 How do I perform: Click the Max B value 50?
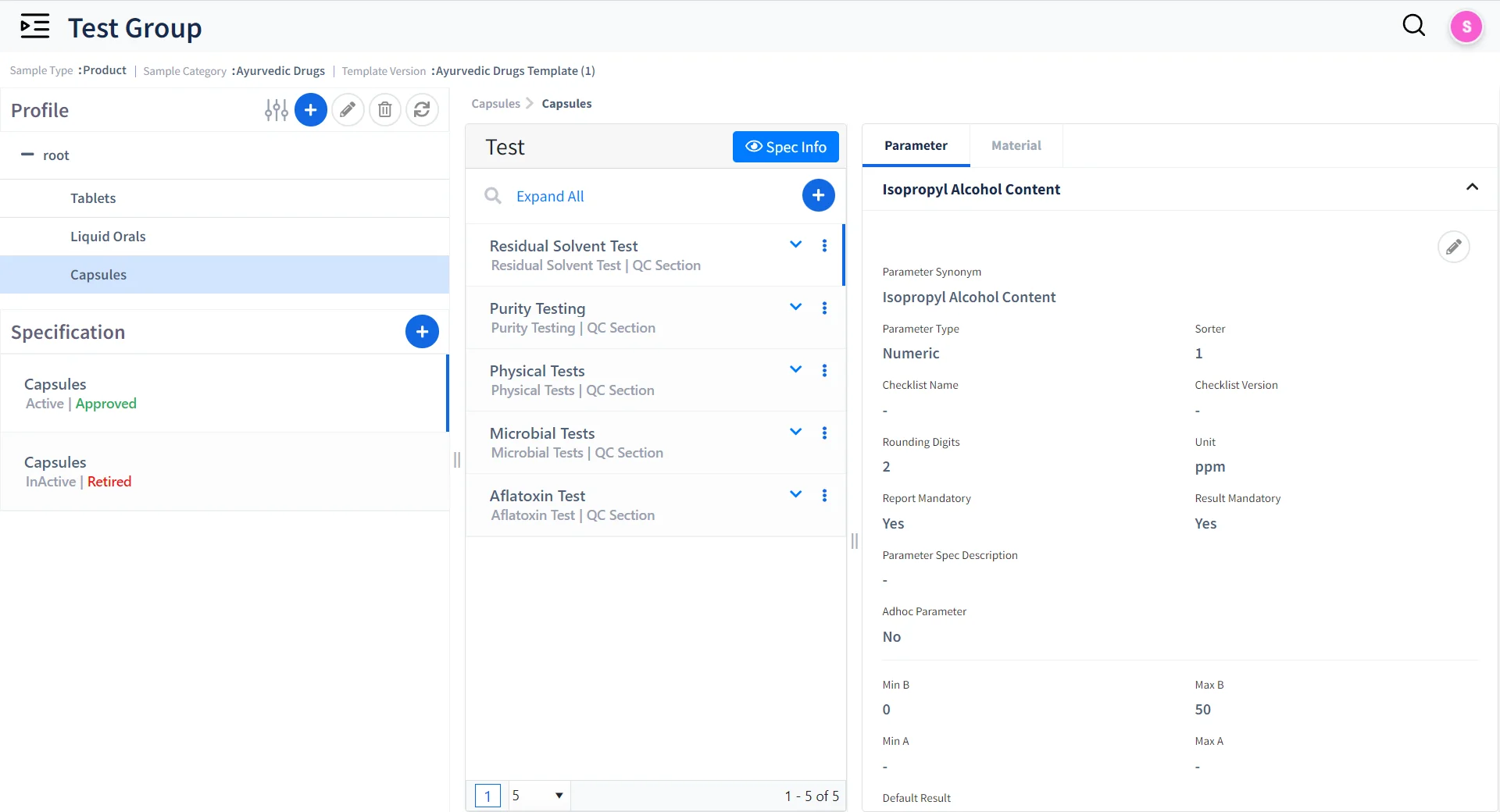click(x=1202, y=710)
